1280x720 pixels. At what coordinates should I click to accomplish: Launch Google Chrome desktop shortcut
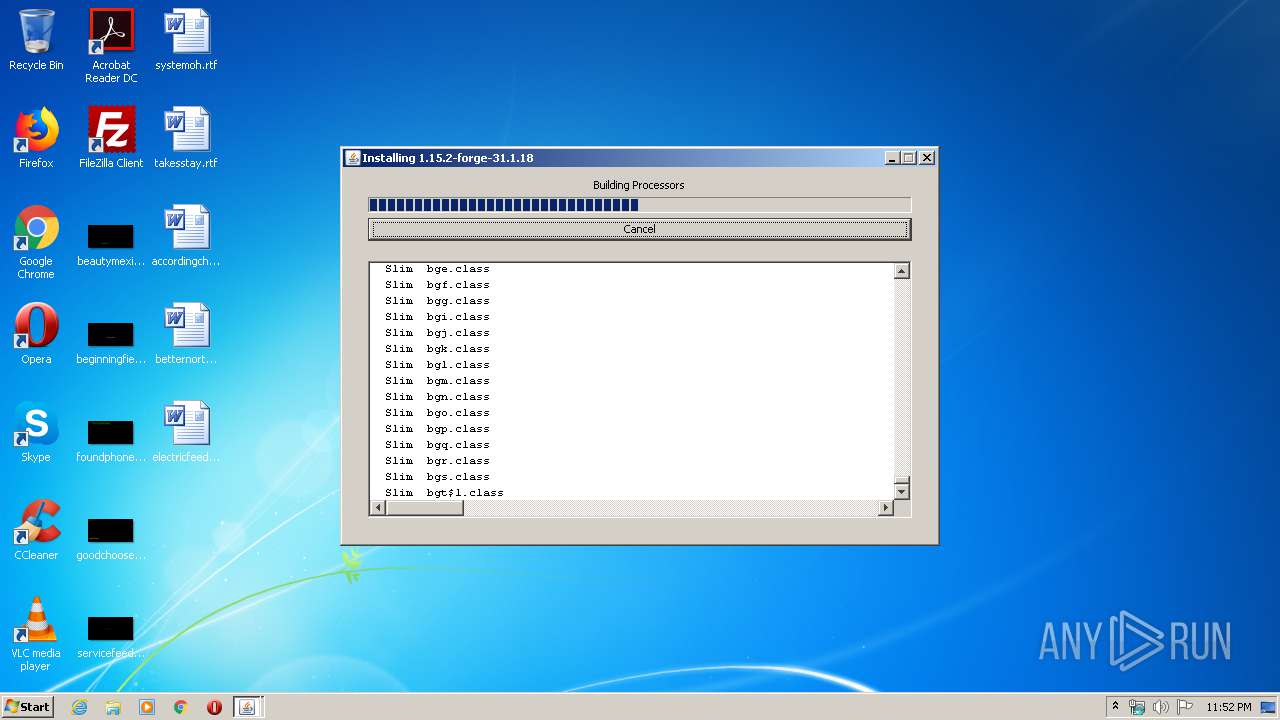(36, 242)
